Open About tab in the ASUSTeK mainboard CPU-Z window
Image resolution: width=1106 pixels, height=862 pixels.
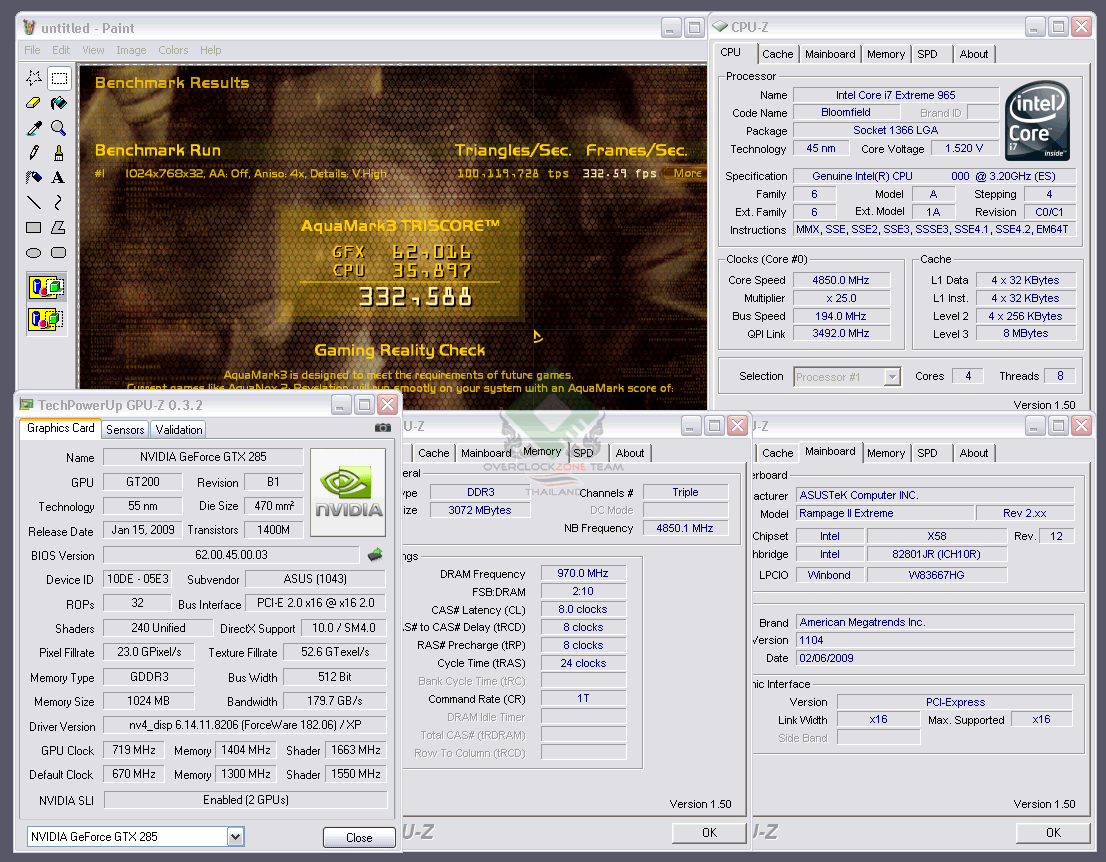click(x=973, y=453)
